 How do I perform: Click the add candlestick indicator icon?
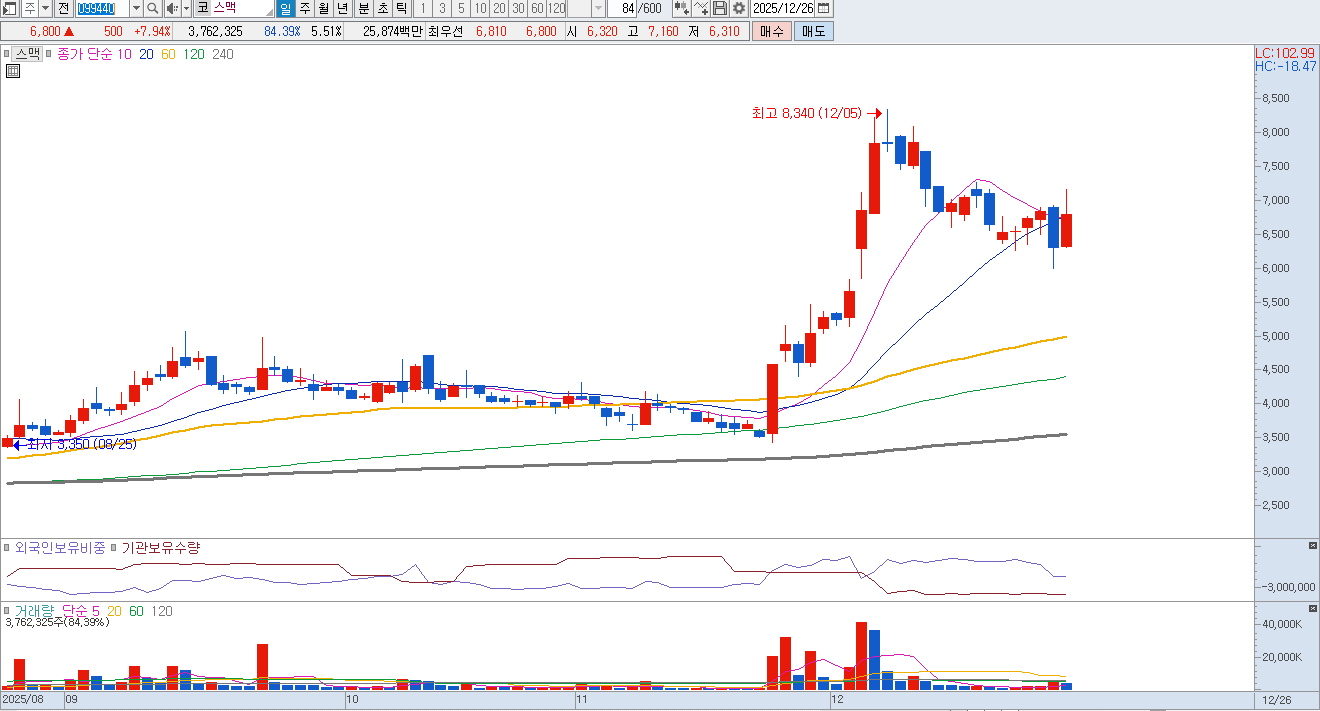(x=682, y=8)
